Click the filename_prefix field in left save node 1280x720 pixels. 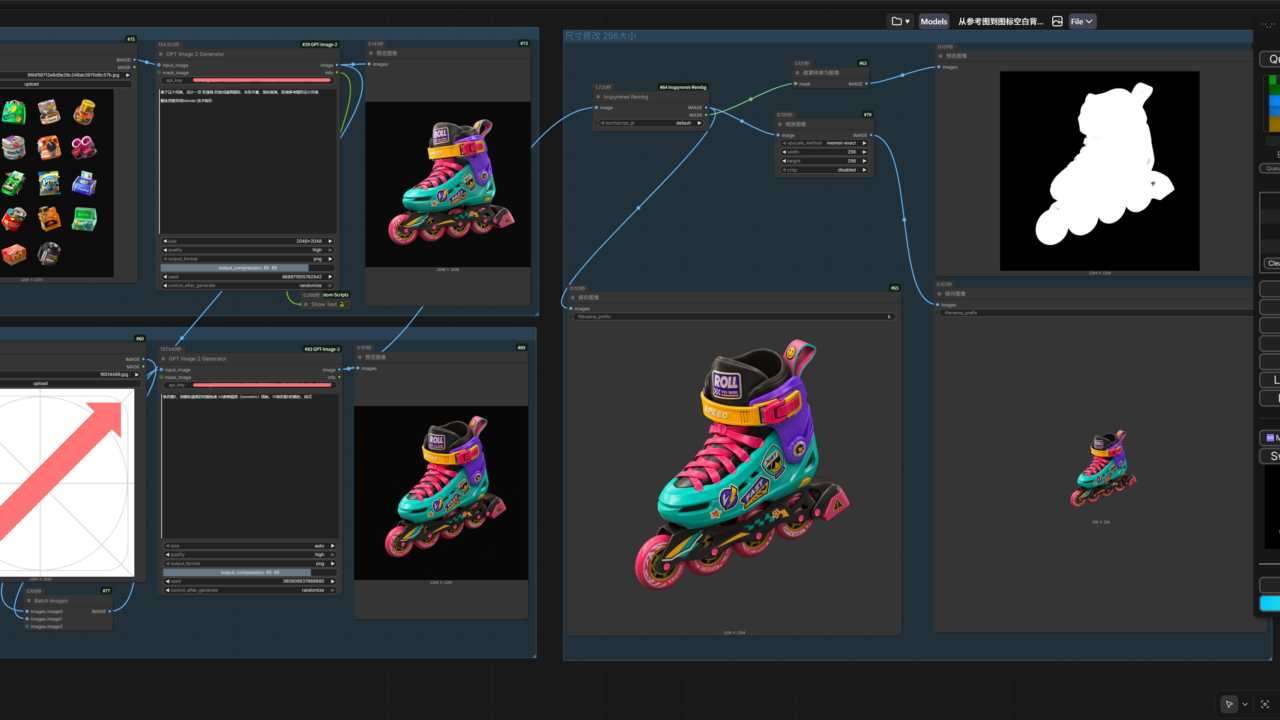(733, 316)
